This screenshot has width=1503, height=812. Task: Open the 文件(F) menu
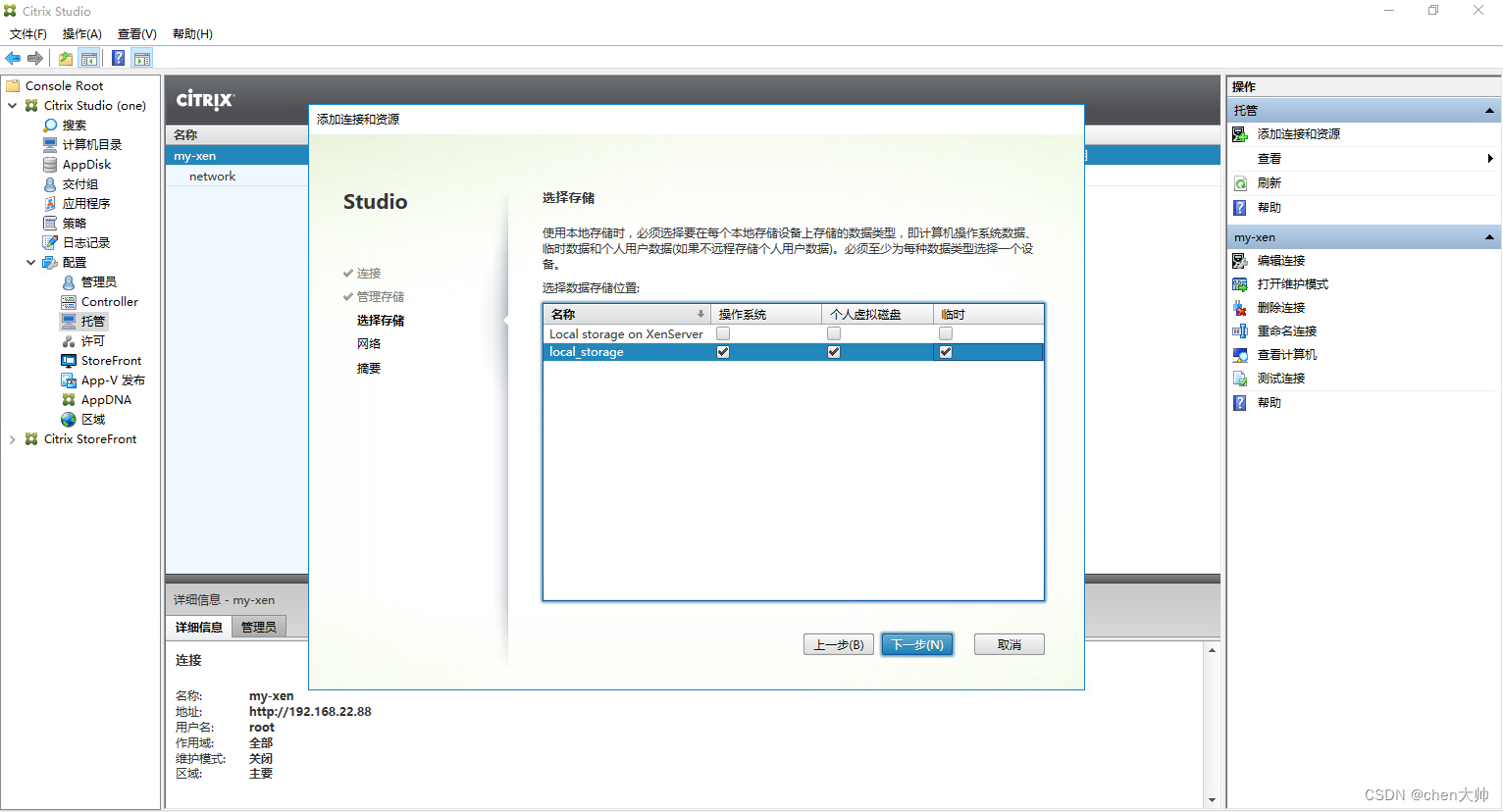click(x=27, y=34)
